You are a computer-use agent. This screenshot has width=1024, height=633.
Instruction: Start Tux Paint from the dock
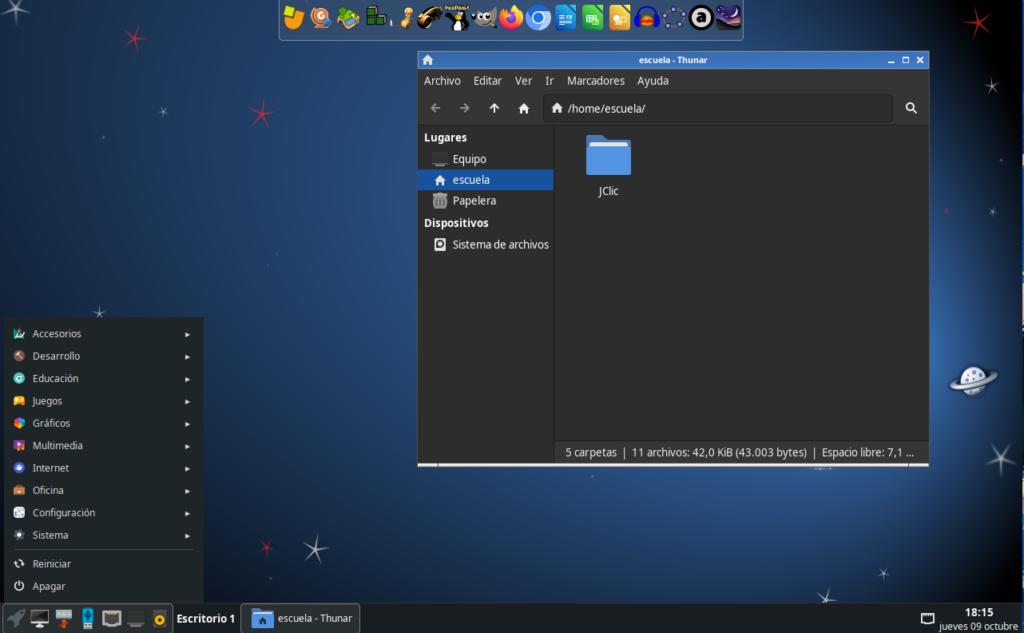457,16
